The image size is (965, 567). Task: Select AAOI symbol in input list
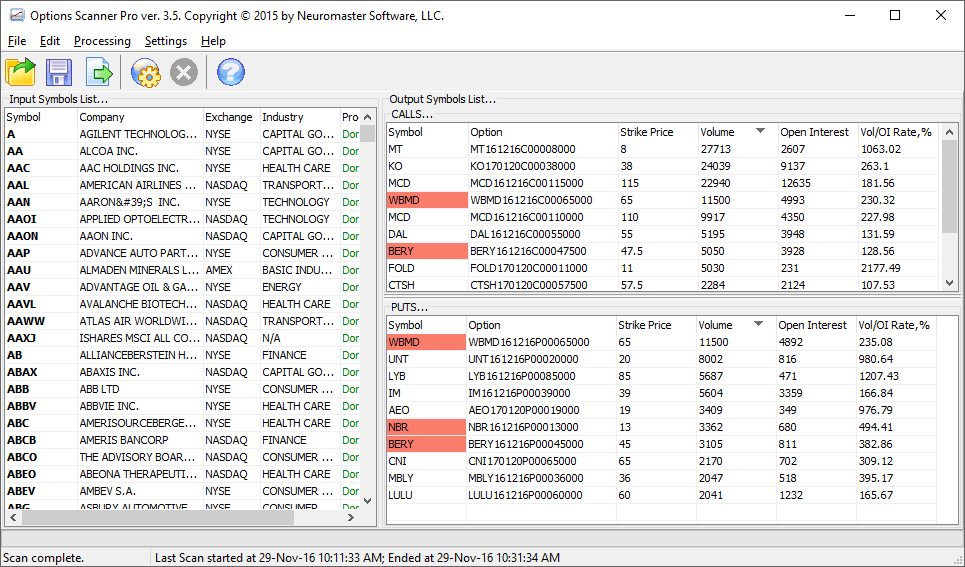pos(22,219)
